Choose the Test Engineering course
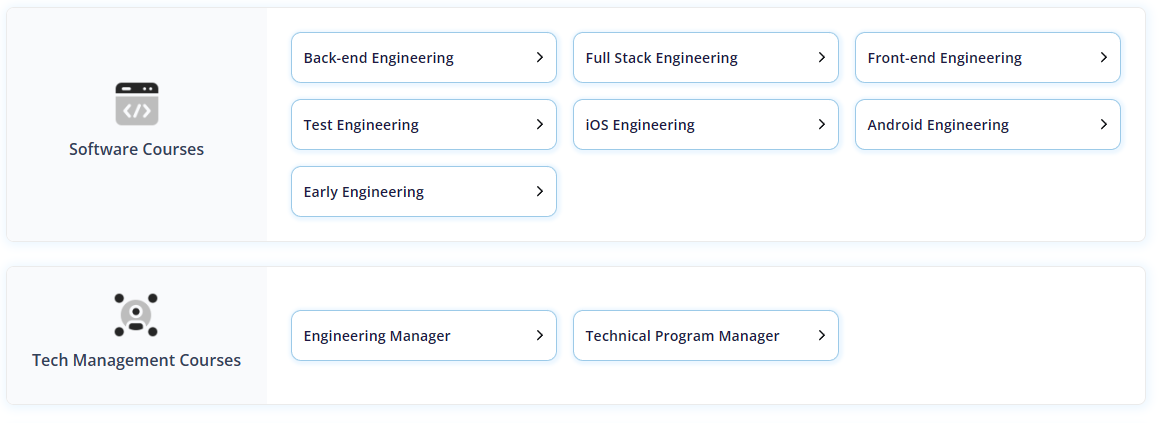The width and height of the screenshot is (1159, 423). (x=424, y=125)
